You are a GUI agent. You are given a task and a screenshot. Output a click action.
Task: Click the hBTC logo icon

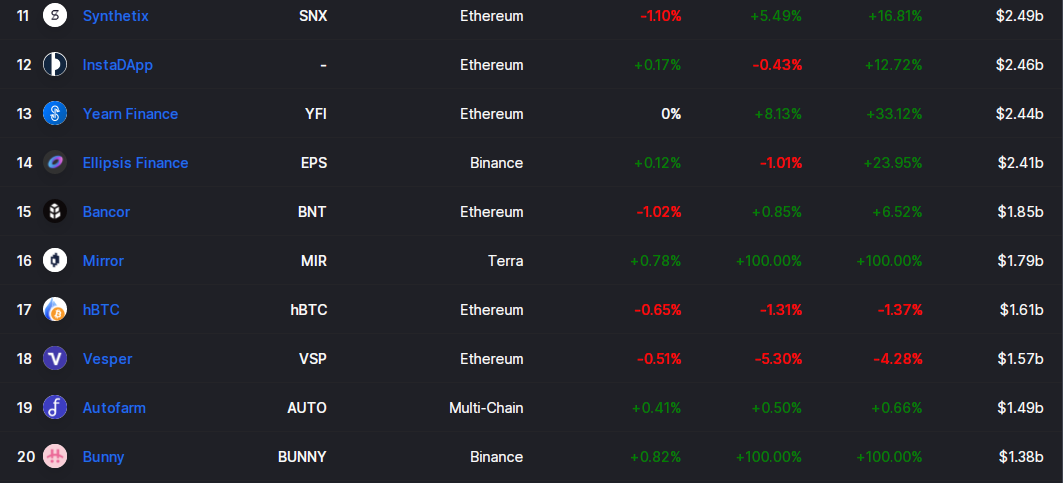[x=55, y=310]
